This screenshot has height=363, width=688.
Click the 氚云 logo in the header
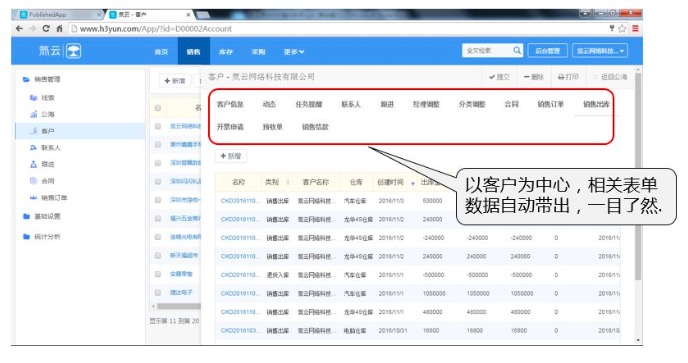(x=60, y=51)
